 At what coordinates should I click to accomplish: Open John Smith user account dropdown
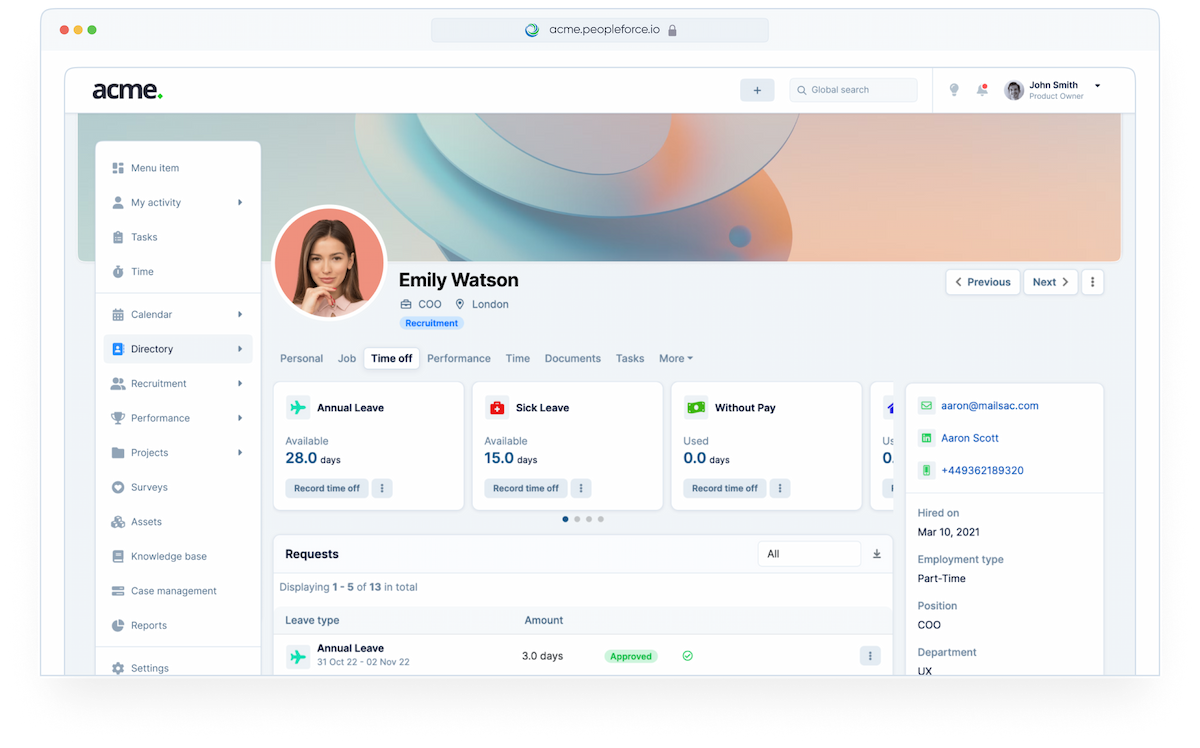tap(1096, 86)
